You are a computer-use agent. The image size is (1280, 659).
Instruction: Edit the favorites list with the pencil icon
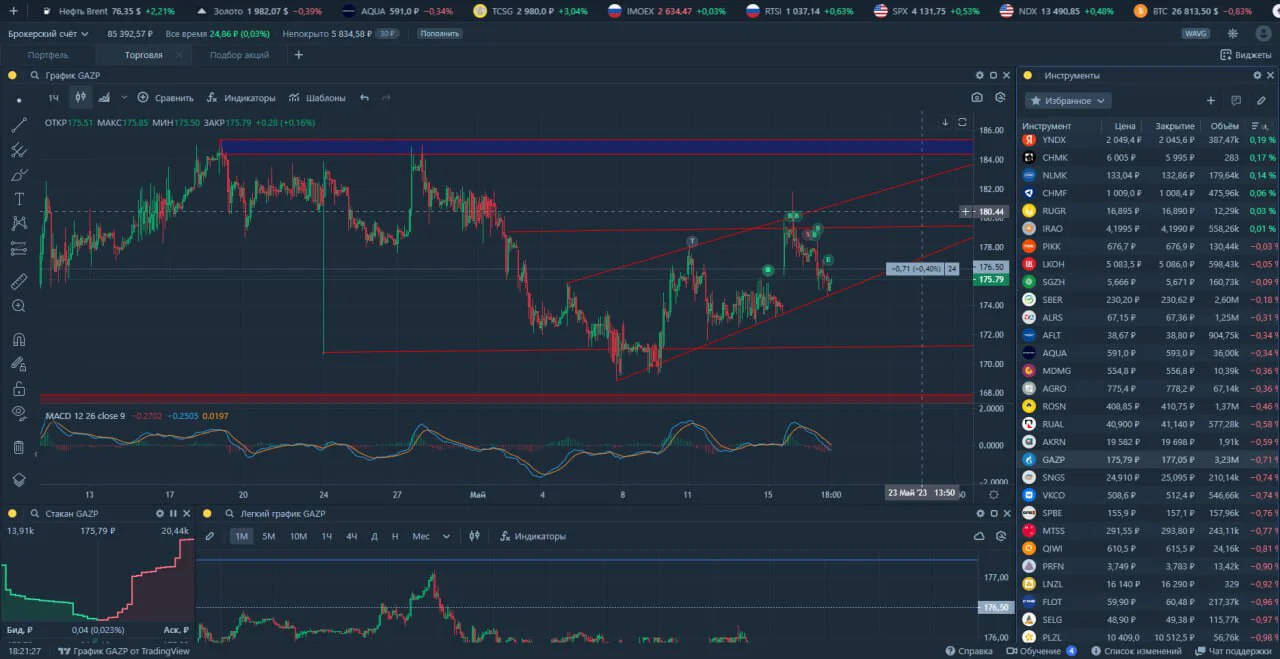click(1261, 101)
